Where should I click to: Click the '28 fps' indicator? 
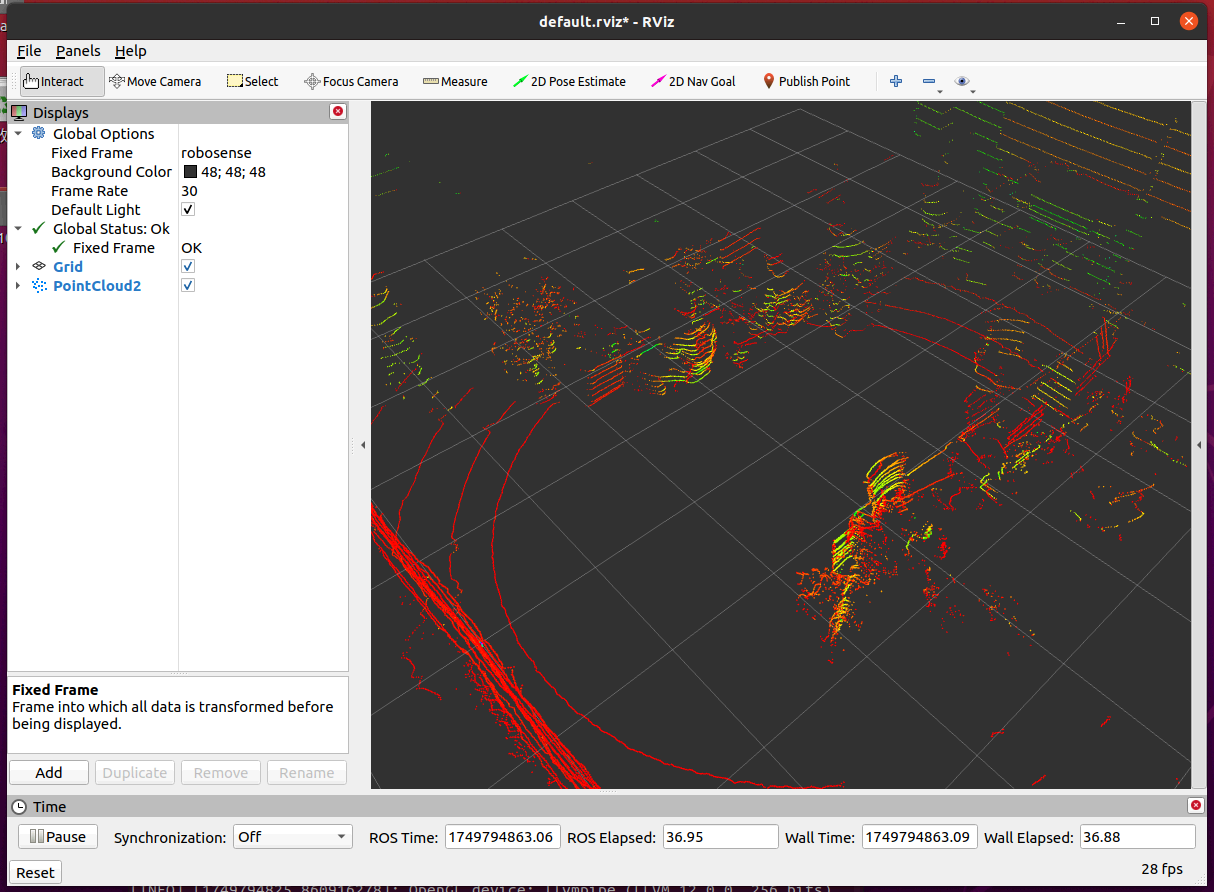pyautogui.click(x=1162, y=869)
